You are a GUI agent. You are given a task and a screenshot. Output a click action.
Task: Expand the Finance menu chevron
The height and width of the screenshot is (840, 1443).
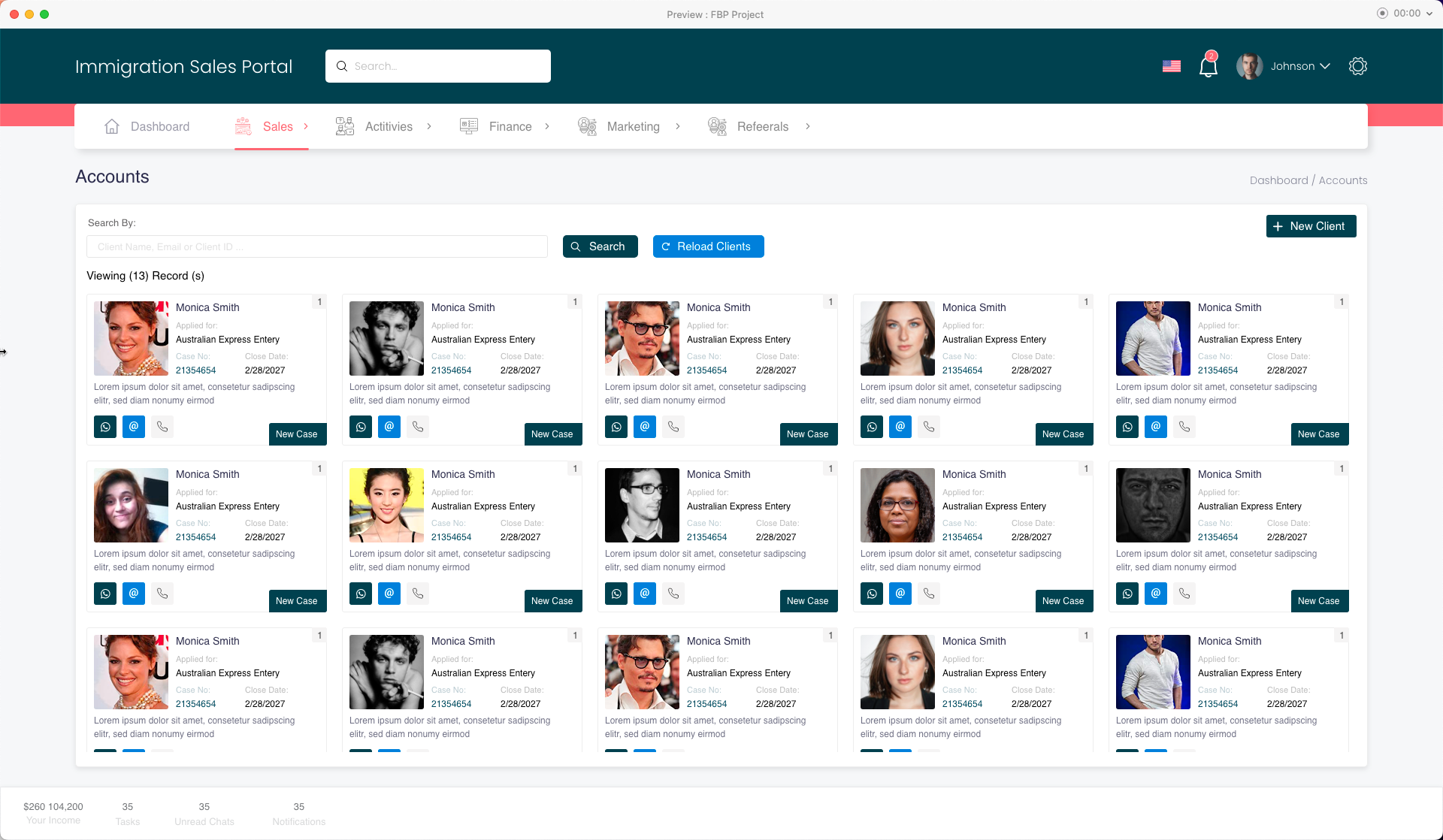pyautogui.click(x=547, y=126)
